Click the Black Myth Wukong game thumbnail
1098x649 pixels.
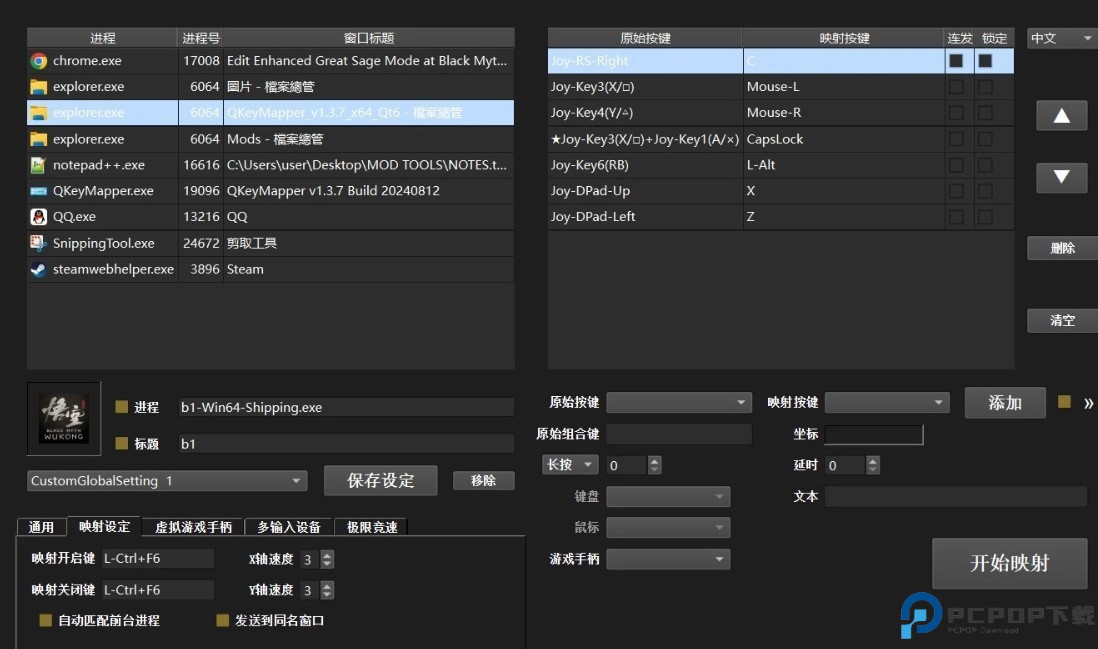[x=64, y=419]
